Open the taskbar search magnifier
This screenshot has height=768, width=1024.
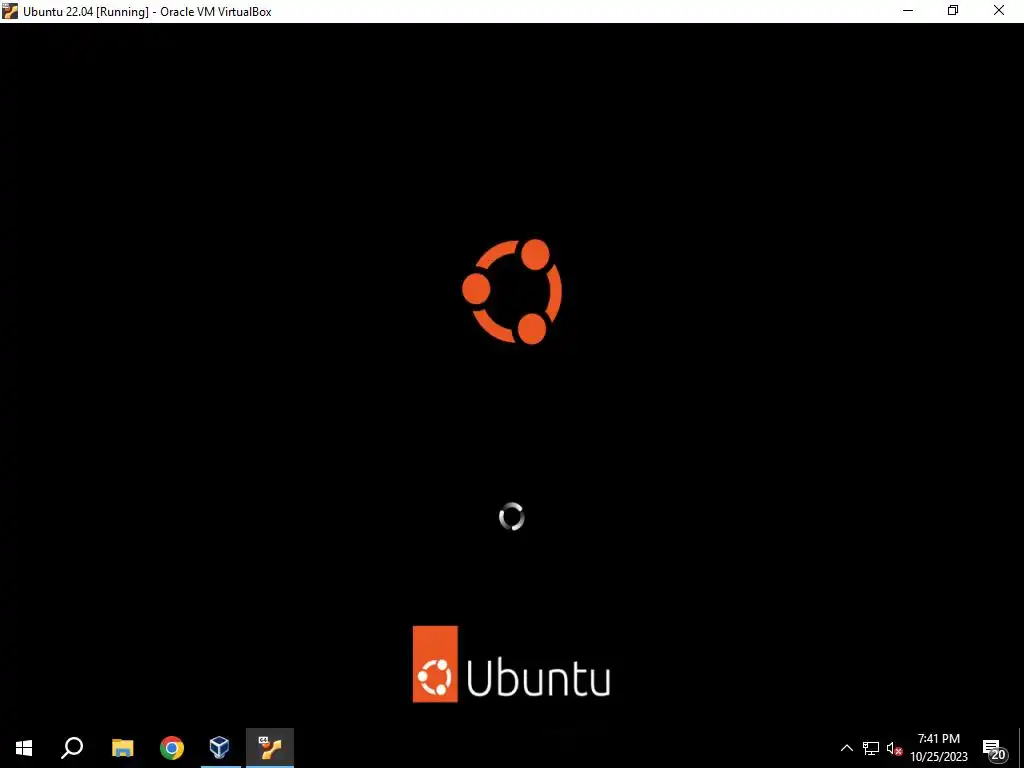pos(72,748)
